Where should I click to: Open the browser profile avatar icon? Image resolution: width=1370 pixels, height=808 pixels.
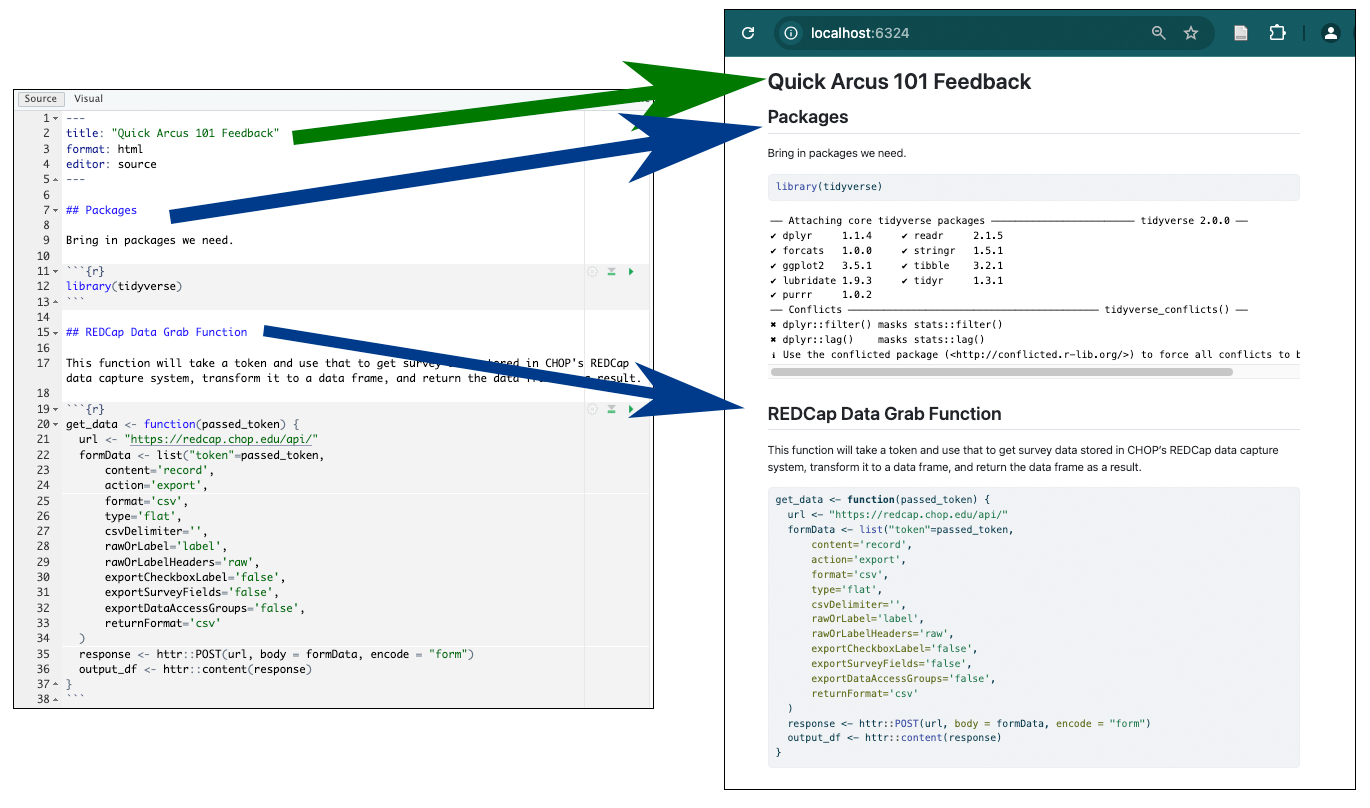click(x=1330, y=33)
